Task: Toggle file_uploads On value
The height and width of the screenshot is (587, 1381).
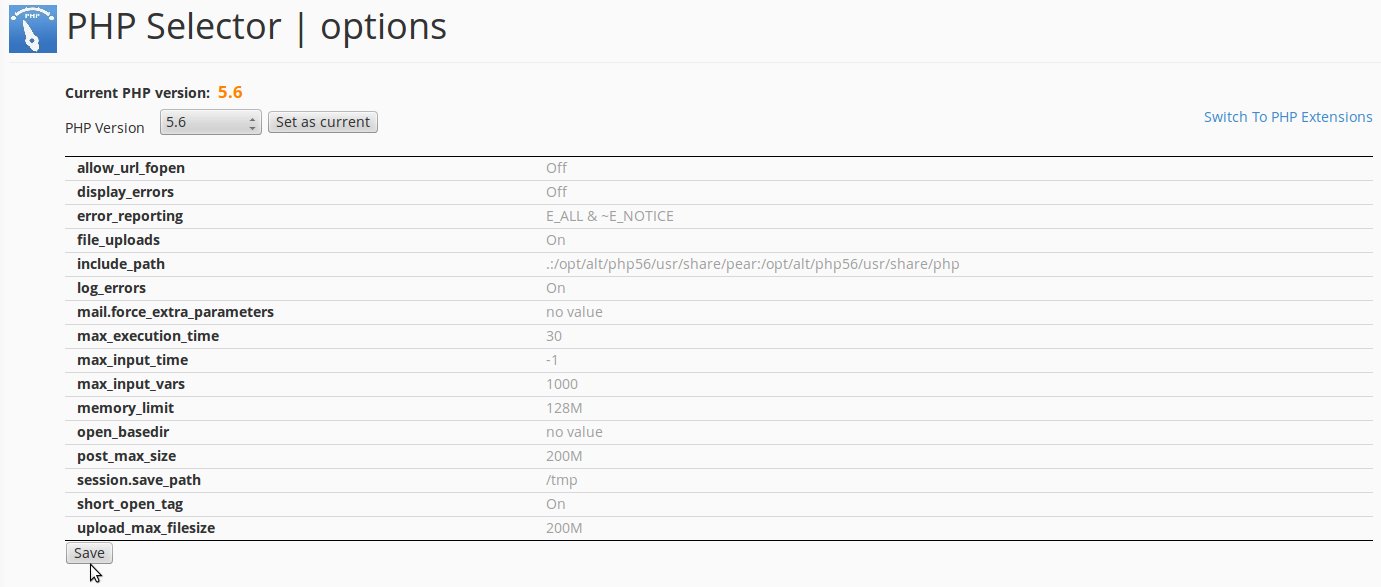Action: click(x=555, y=240)
